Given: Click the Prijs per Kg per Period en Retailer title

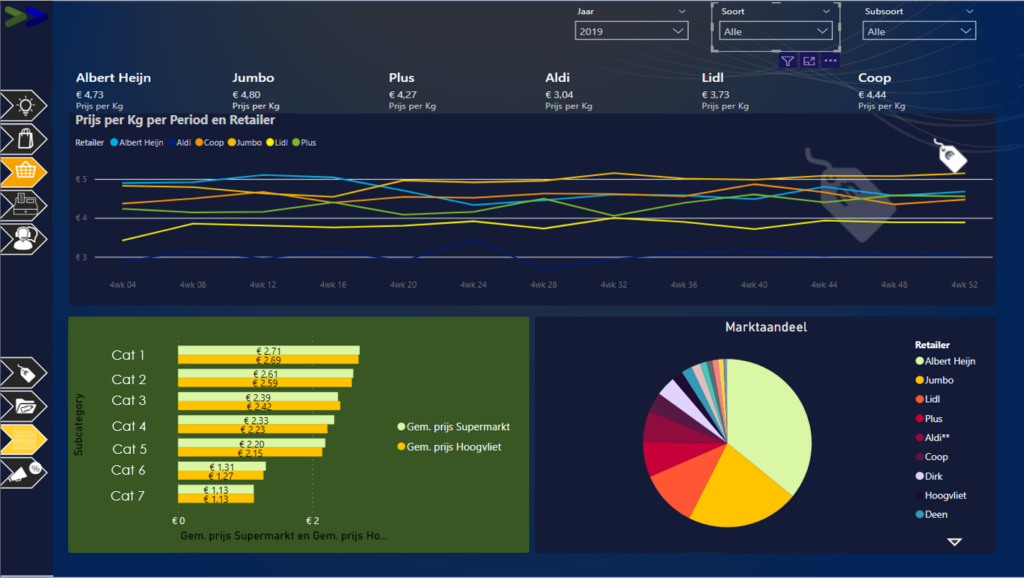Looking at the screenshot, I should (x=175, y=120).
